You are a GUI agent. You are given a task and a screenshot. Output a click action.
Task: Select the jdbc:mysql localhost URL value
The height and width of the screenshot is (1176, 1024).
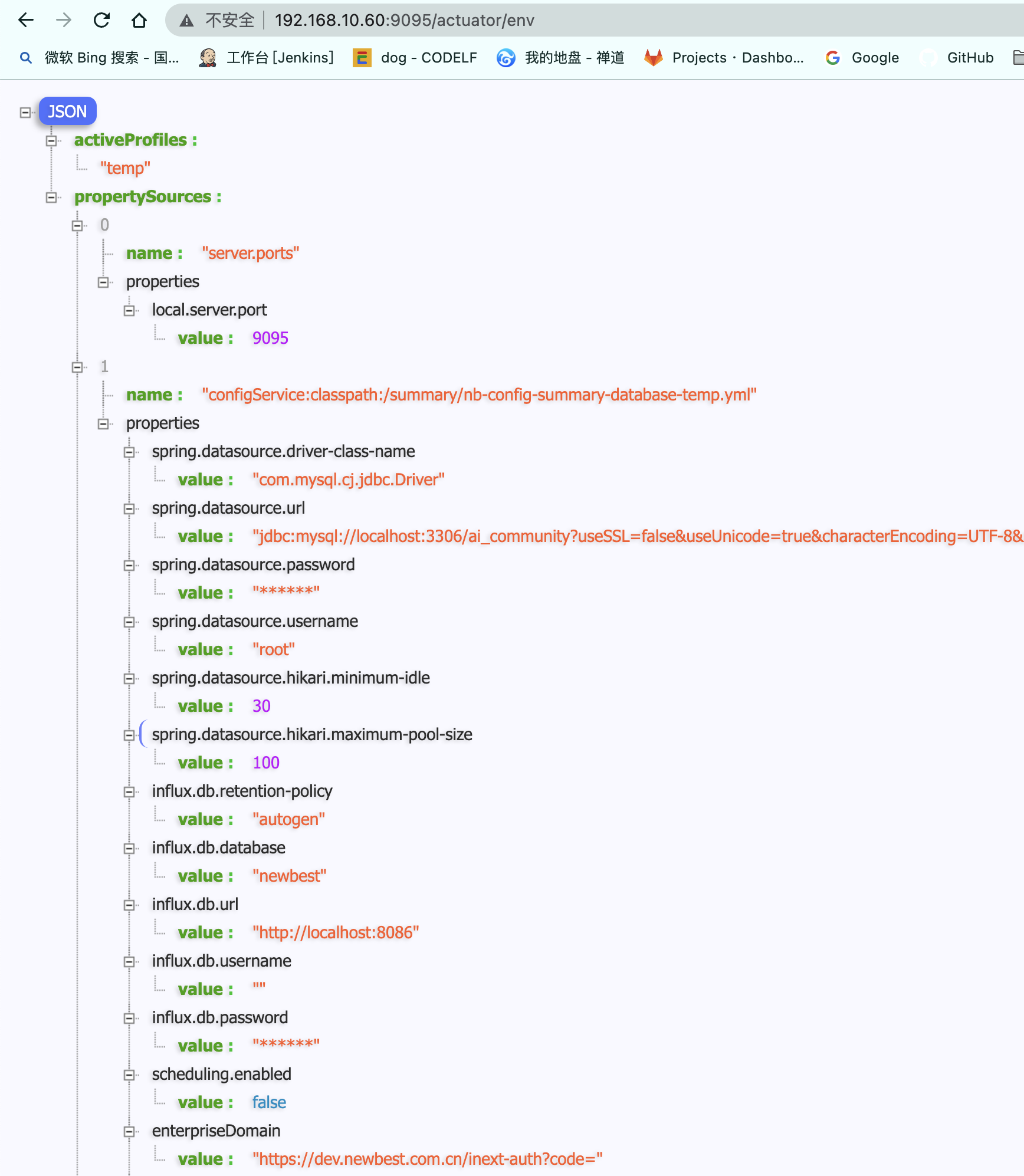point(638,536)
